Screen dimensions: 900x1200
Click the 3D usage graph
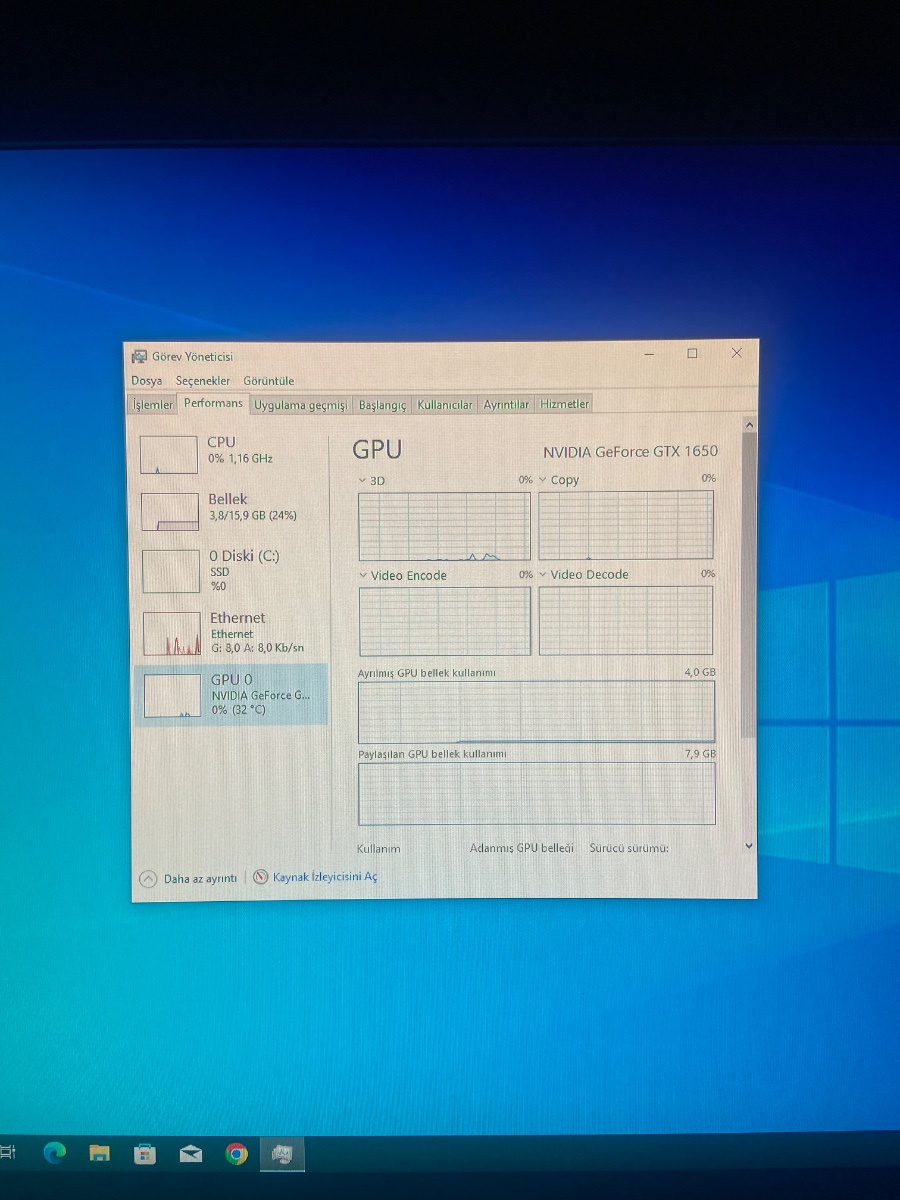[444, 526]
